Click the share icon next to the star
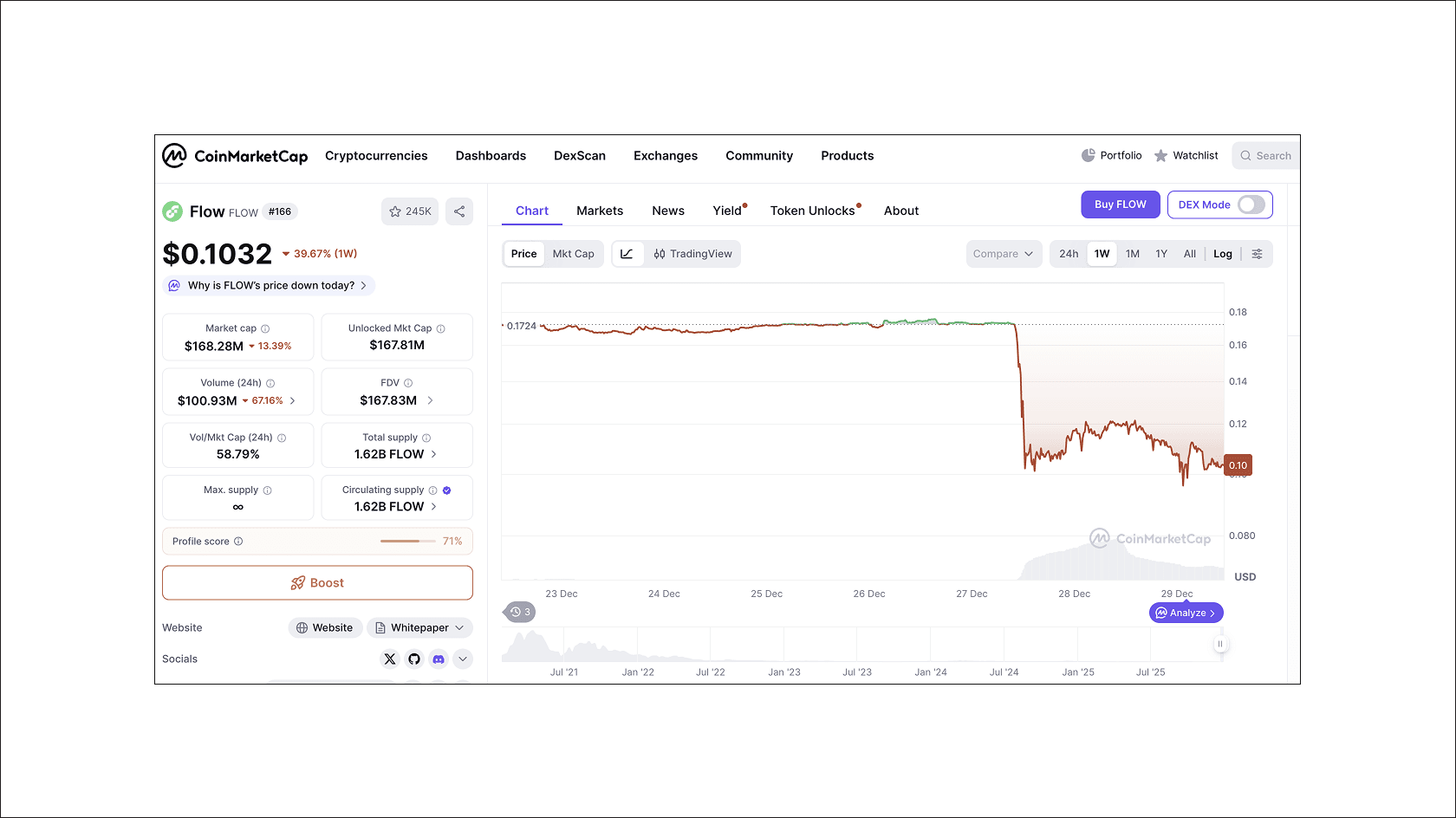The width and height of the screenshot is (1456, 818). coord(459,211)
